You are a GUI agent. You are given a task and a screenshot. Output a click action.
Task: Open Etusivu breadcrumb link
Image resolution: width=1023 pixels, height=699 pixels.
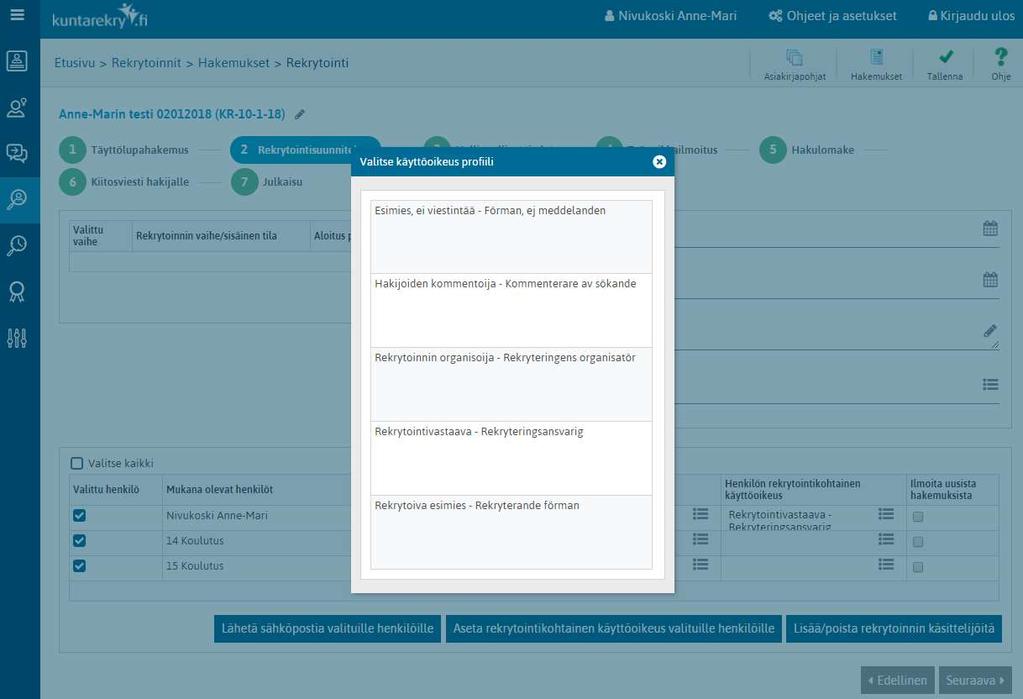[x=74, y=63]
